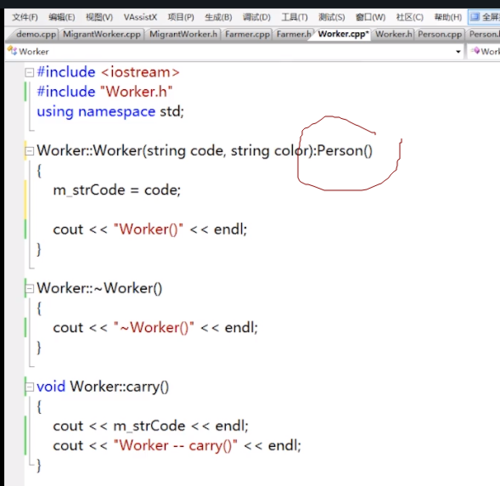Image resolution: width=500 pixels, height=486 pixels.
Task: Open the 视图(V) menu
Action: pyautogui.click(x=99, y=17)
